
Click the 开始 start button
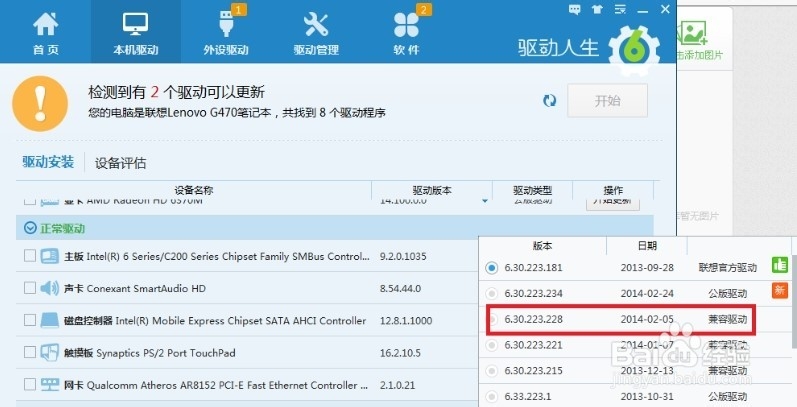click(607, 101)
